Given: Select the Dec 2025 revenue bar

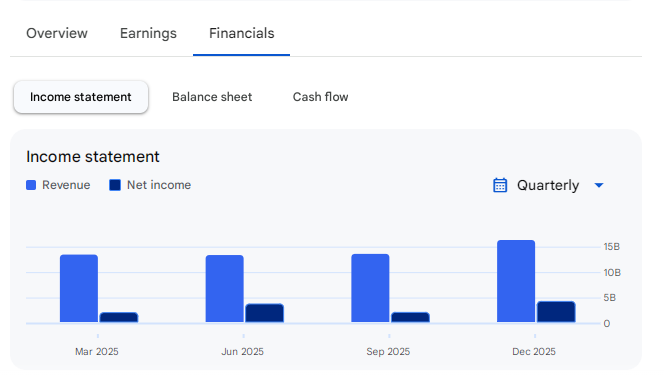Looking at the screenshot, I should [516, 281].
